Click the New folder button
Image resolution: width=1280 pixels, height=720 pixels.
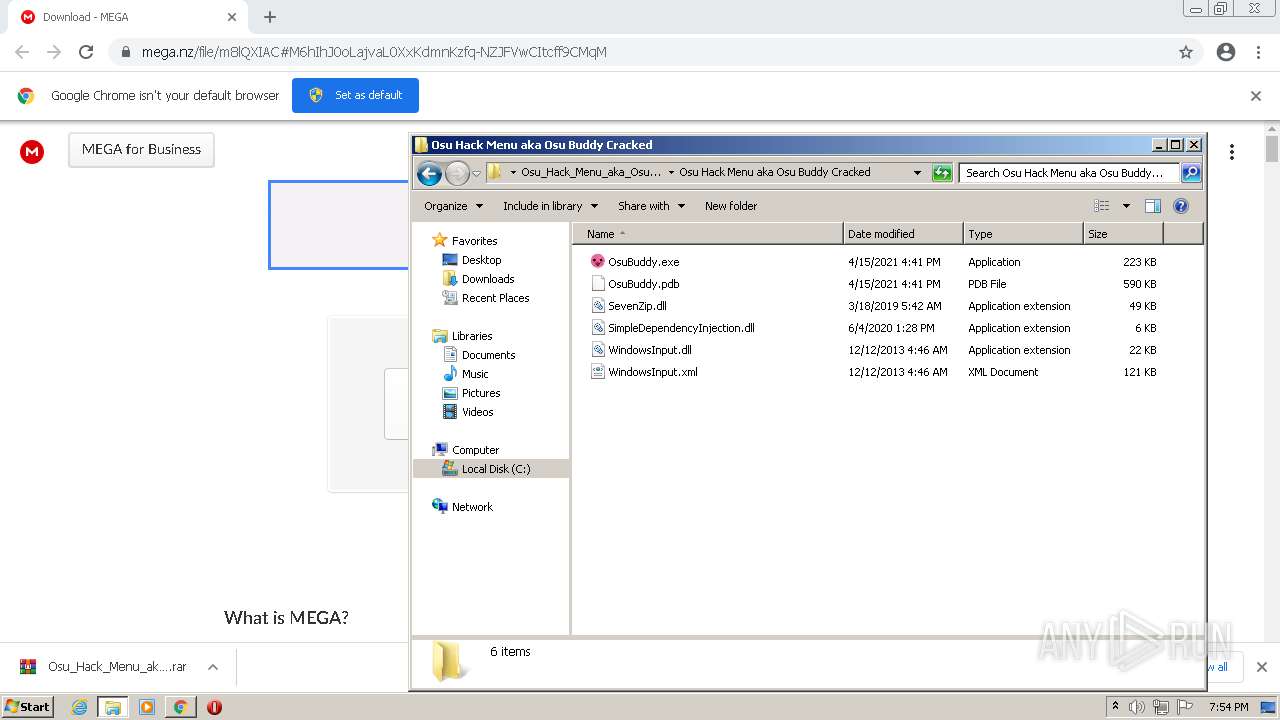coord(731,206)
